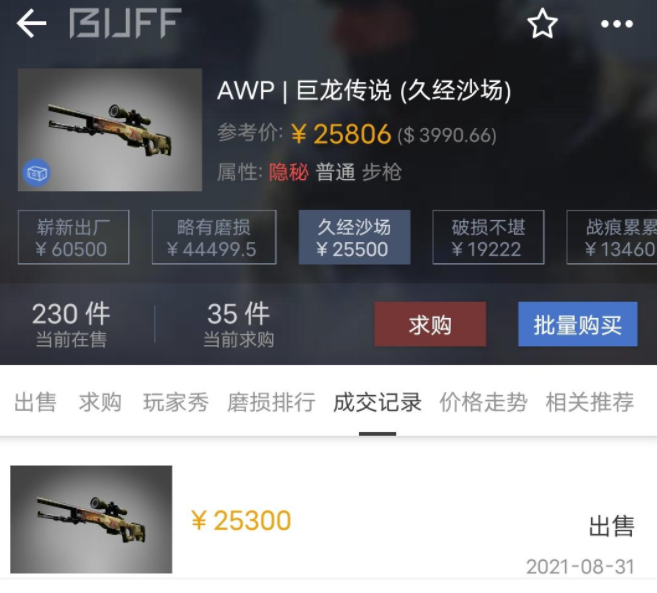The image size is (657, 593).
Task: Tap the back arrow icon
Action: pos(31,24)
